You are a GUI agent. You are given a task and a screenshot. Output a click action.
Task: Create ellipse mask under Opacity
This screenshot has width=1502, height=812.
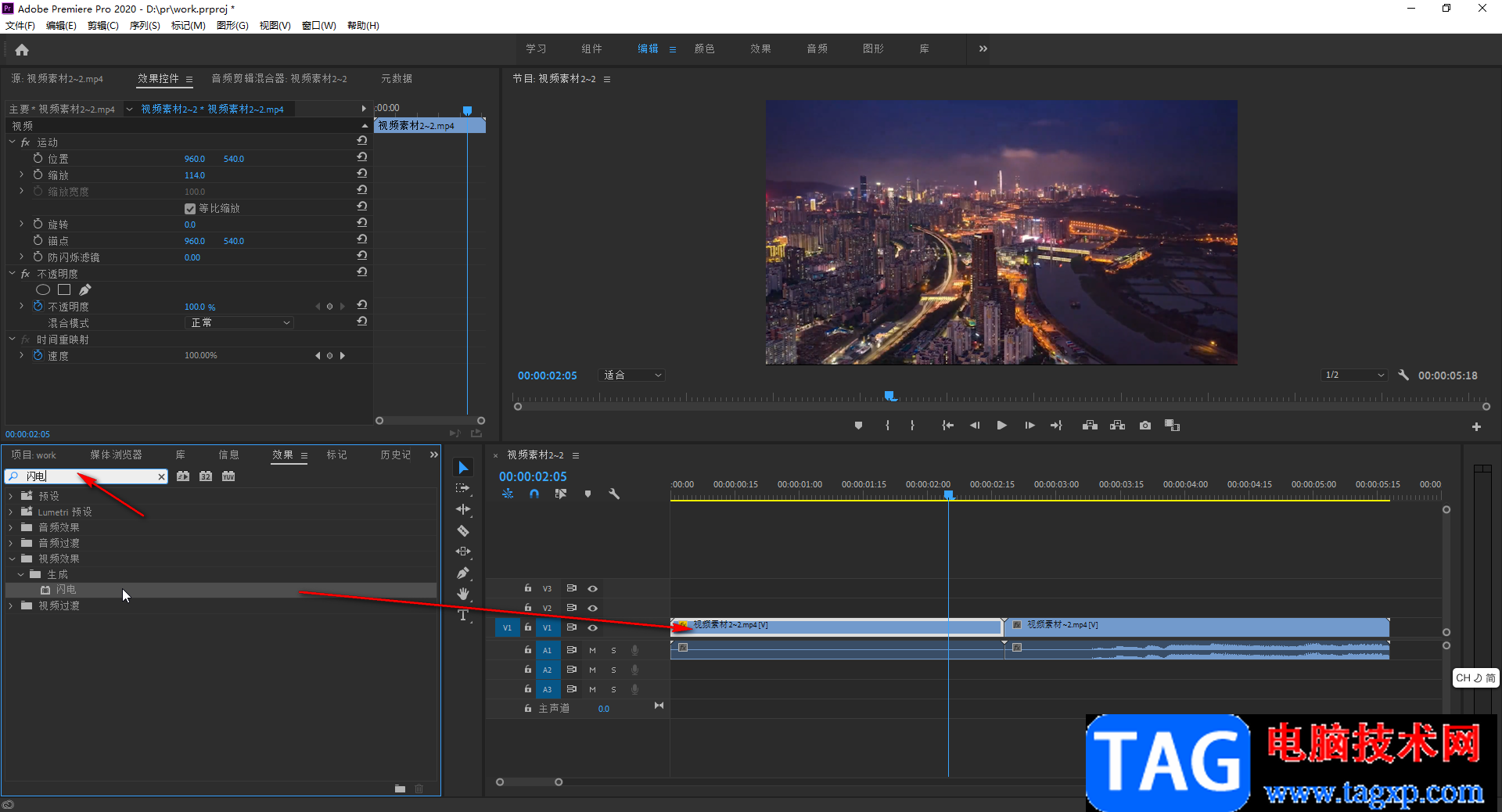tap(43, 290)
